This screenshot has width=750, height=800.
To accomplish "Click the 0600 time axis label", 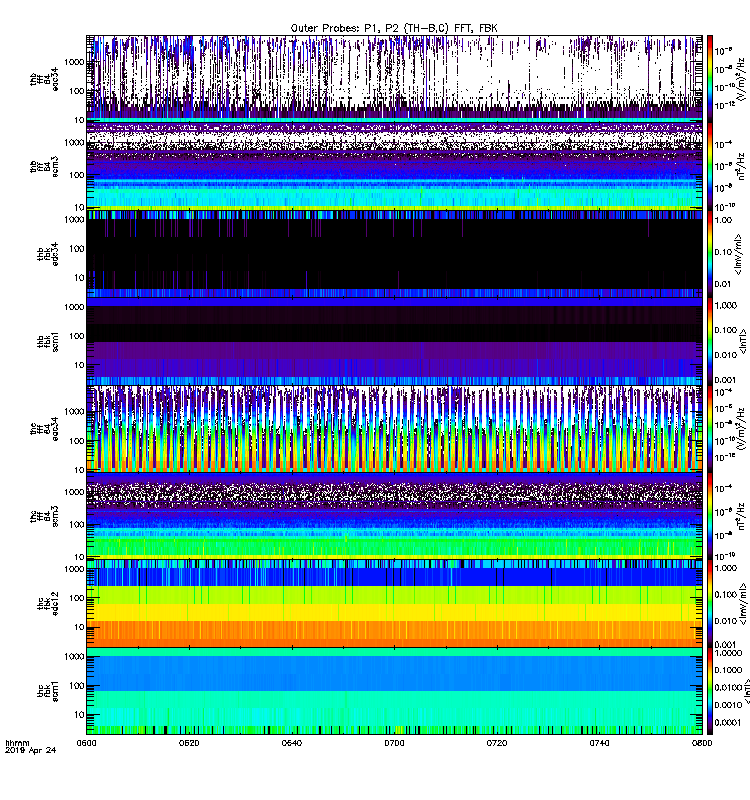I will tap(86, 743).
